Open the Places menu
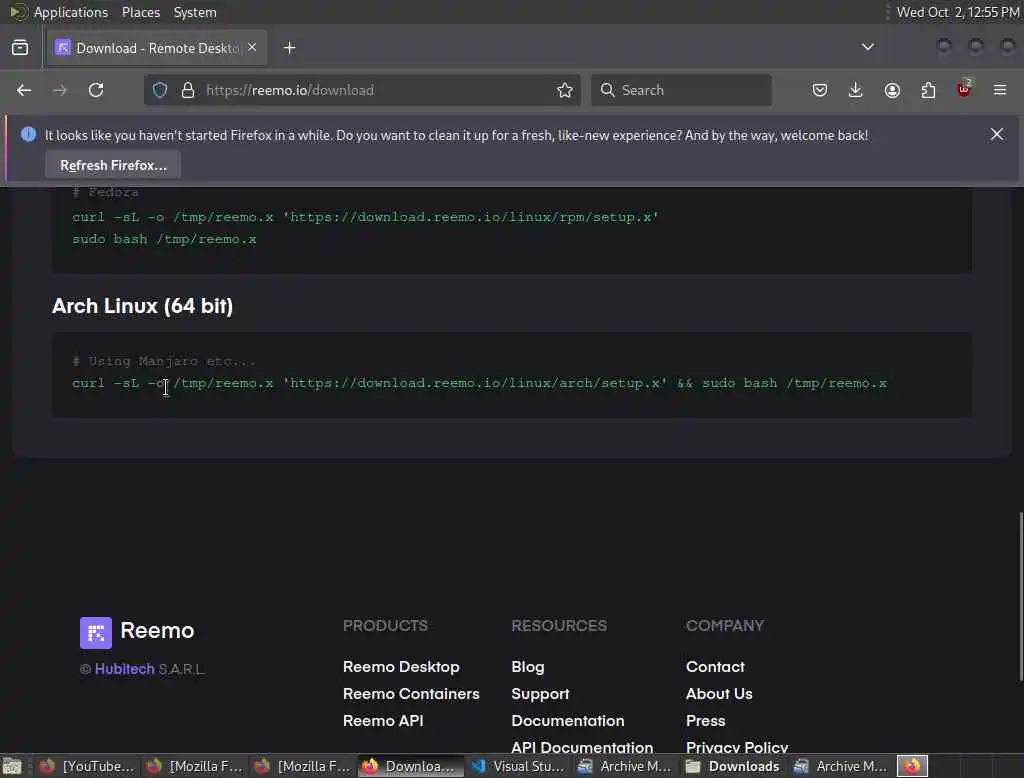Screen dimensions: 1024x778 tap(140, 12)
